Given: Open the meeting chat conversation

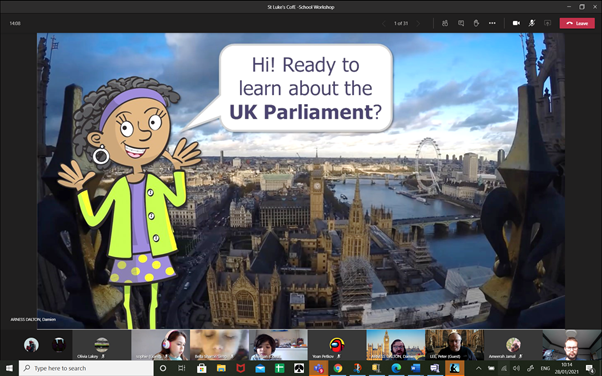Looking at the screenshot, I should (x=461, y=23).
